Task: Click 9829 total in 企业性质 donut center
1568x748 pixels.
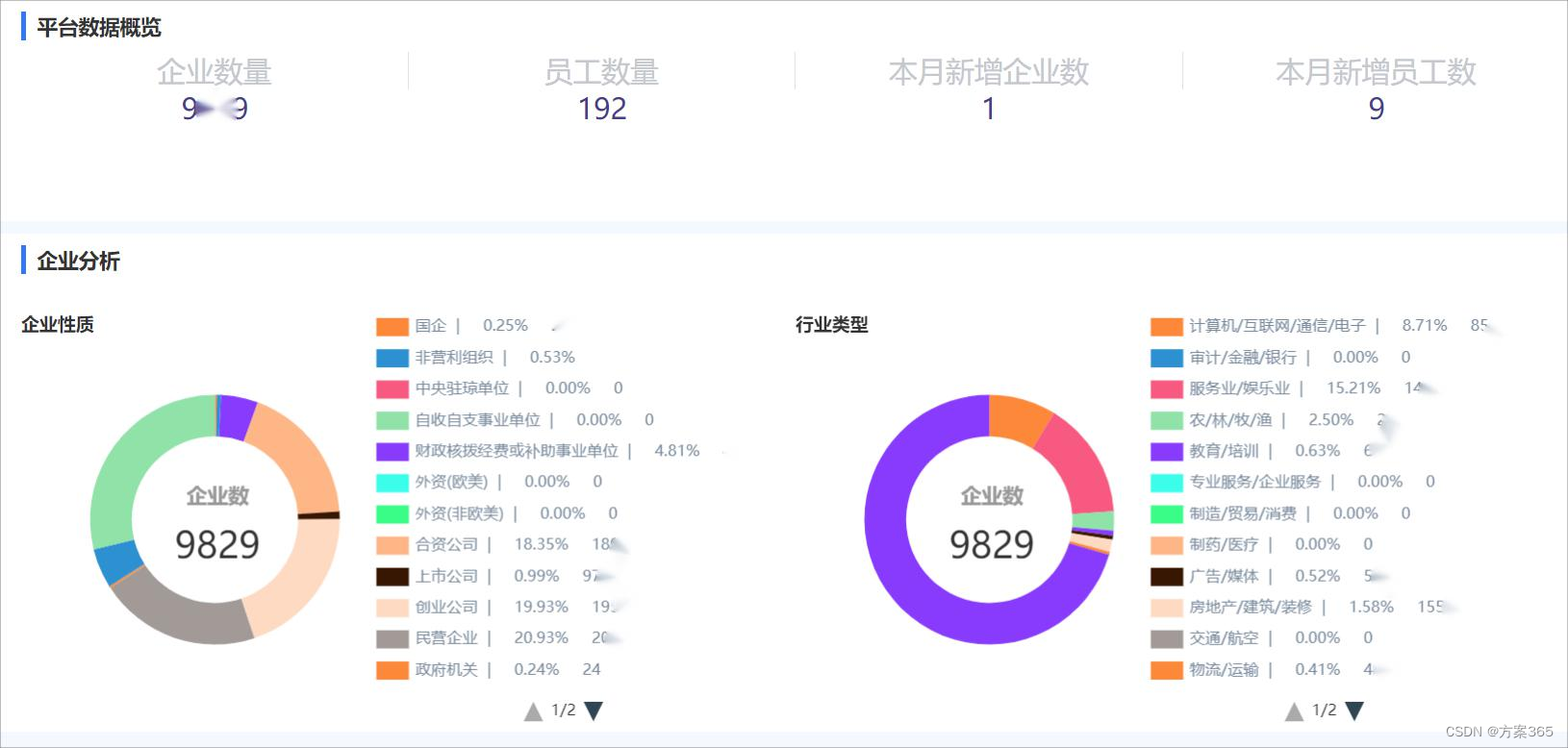Action: [217, 545]
